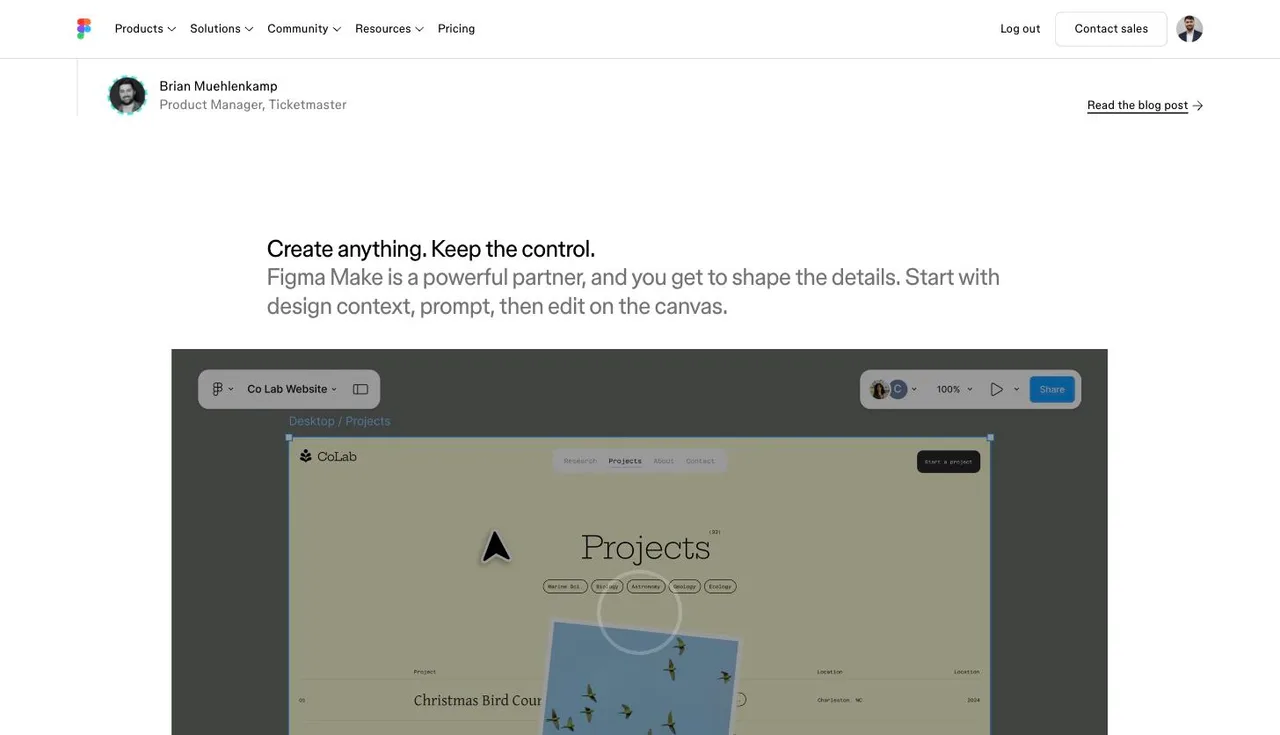Click Brian Muehlenkamp's profile photo
Screen dimensions: 1280x735
pos(127,95)
